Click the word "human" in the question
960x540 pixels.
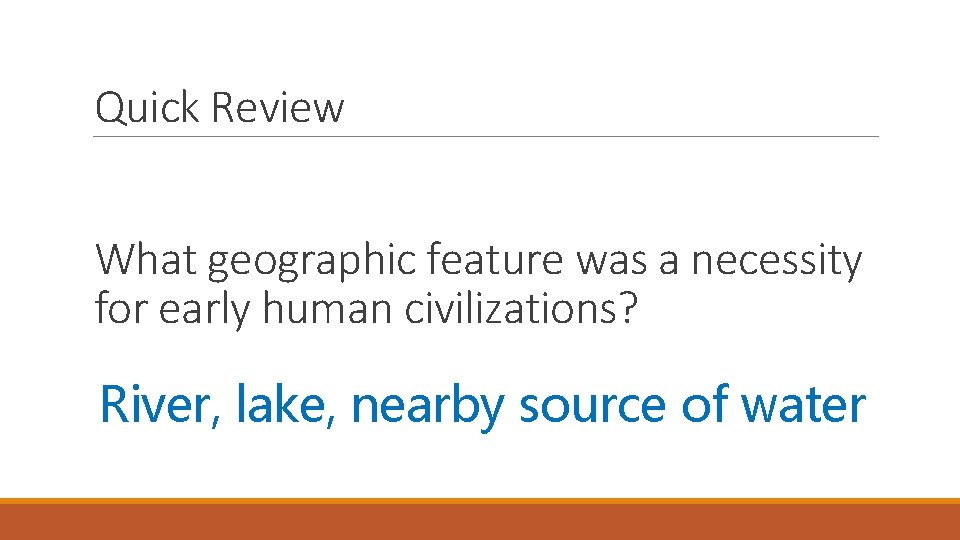click(x=328, y=309)
